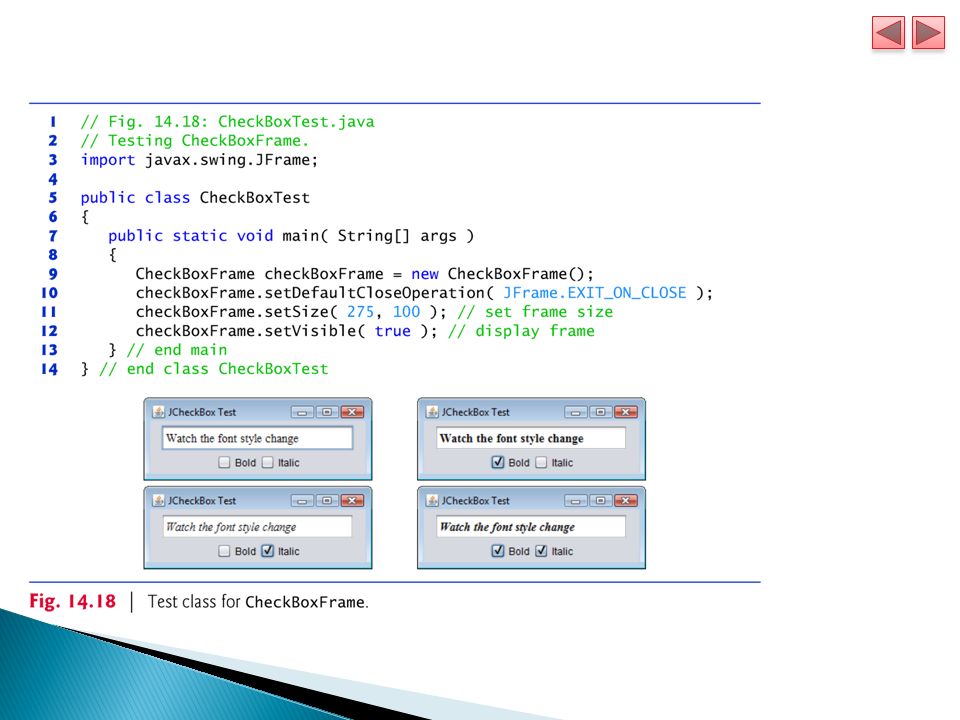This screenshot has width=960, height=720.
Task: Click the 'Test class for CheckBoxFrame.' caption
Action: [x=258, y=602]
